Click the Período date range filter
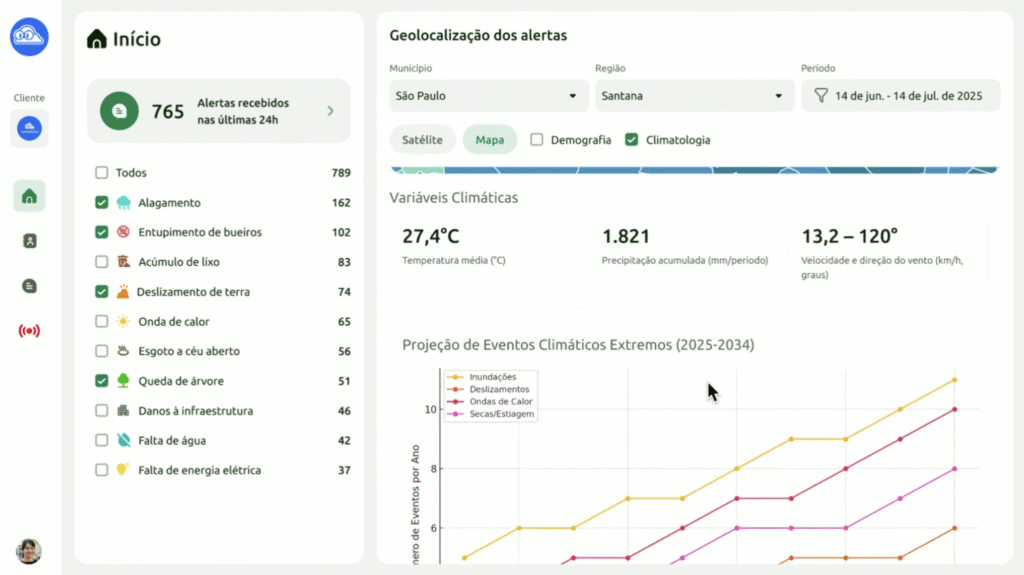This screenshot has height=575, width=1024. click(900, 96)
